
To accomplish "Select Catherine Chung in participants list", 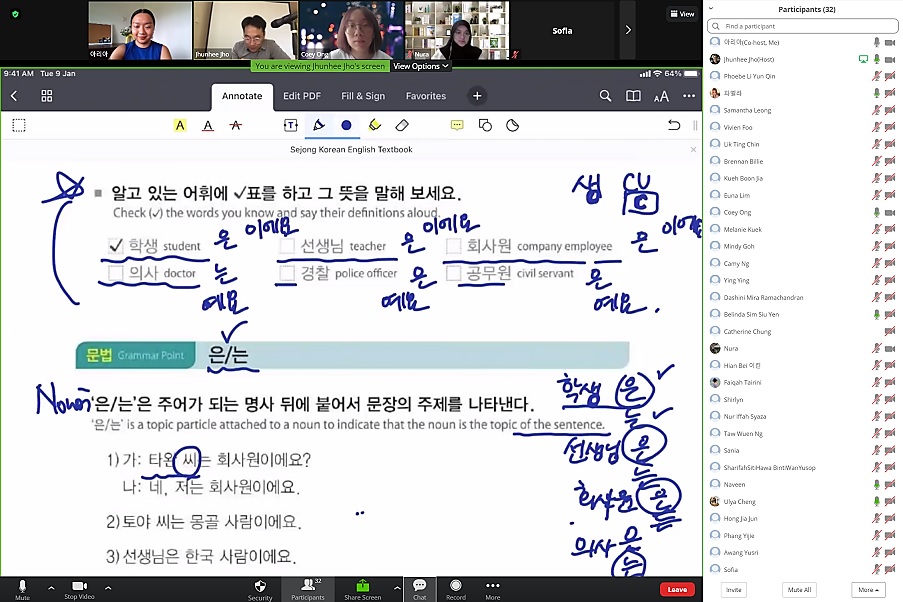I will coord(803,331).
